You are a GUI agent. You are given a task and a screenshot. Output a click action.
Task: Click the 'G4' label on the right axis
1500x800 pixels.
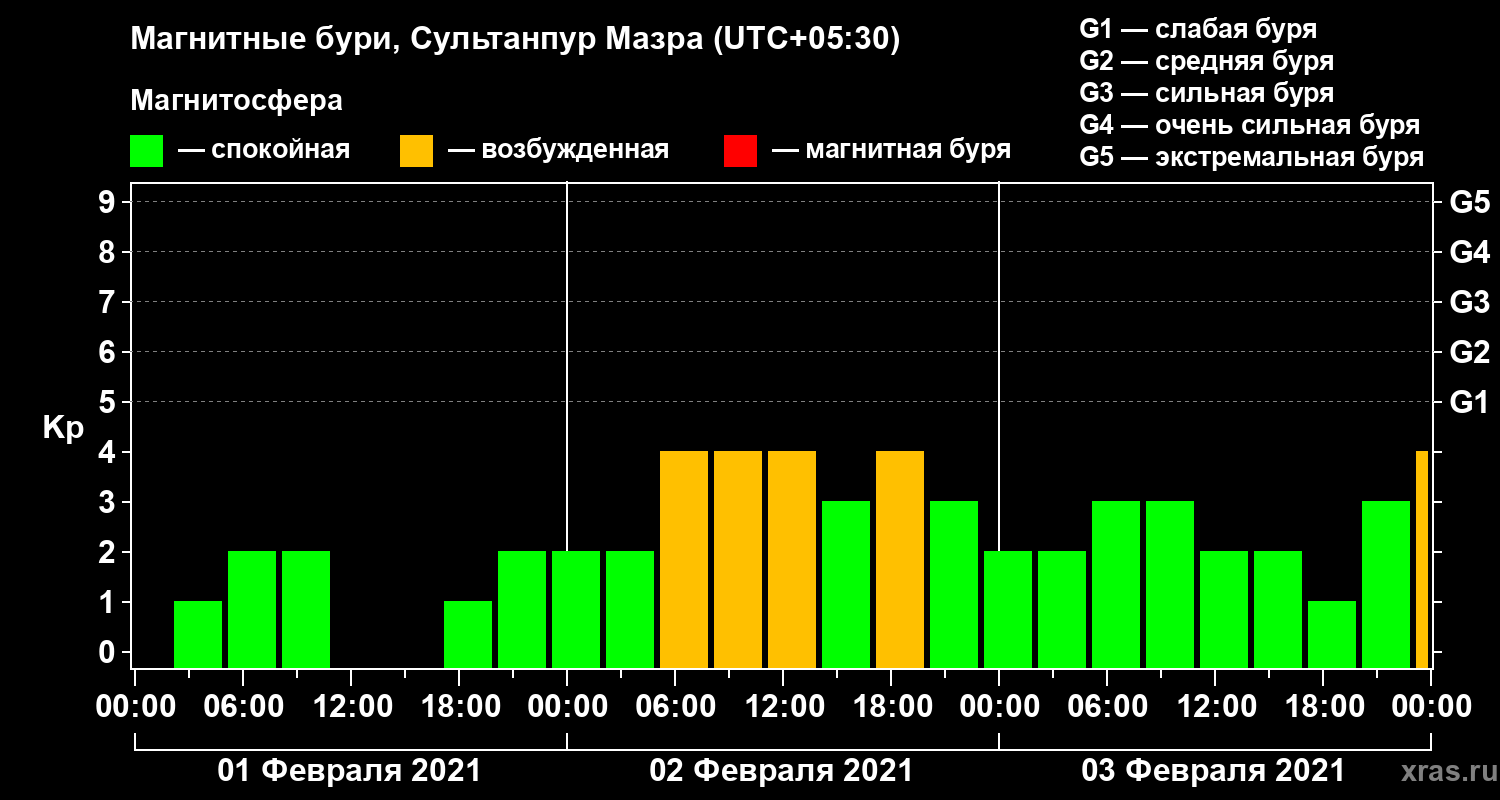tap(1469, 252)
